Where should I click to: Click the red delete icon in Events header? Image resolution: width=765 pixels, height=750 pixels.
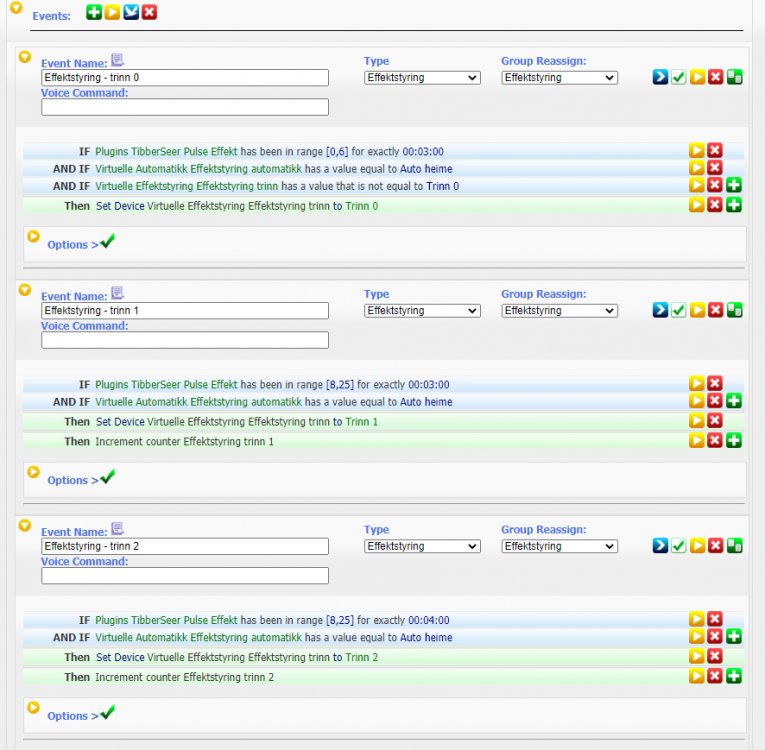coord(149,12)
